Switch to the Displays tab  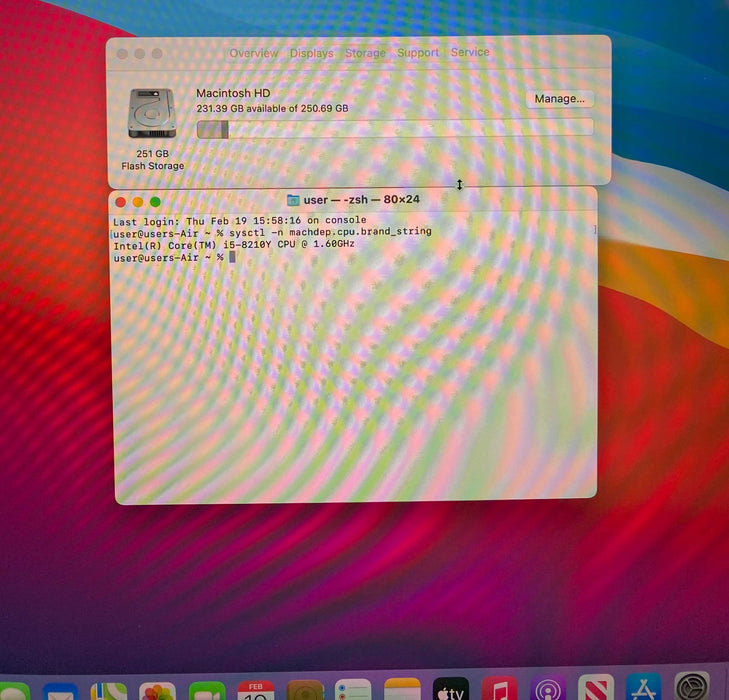(x=311, y=53)
